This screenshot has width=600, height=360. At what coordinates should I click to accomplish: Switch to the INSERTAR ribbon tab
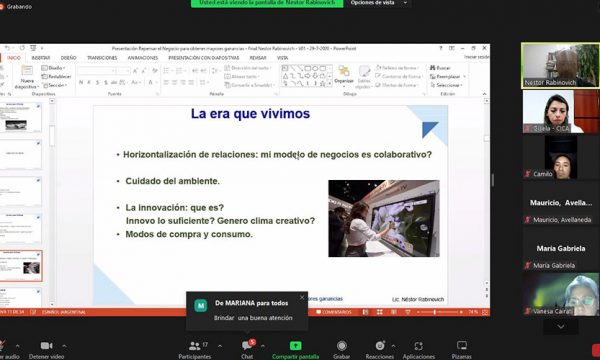click(x=41, y=58)
